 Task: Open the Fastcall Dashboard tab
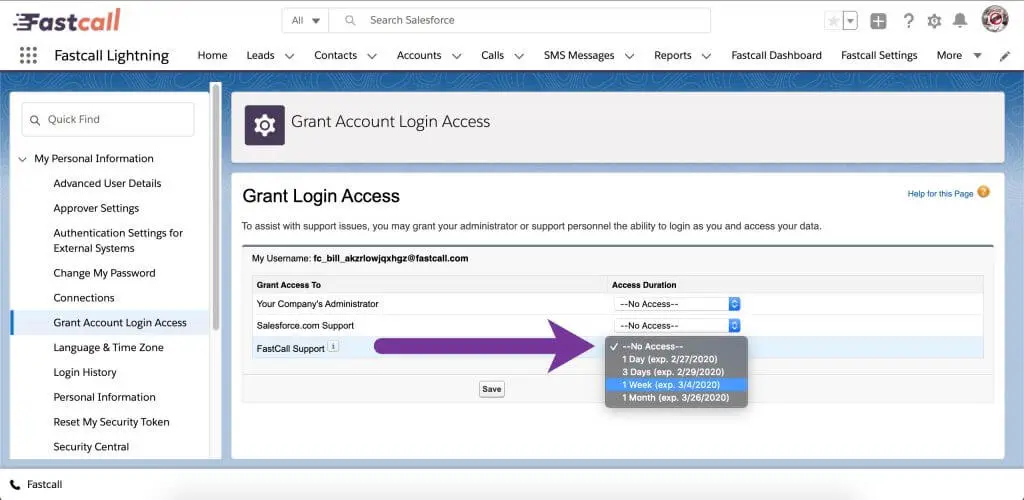(776, 55)
